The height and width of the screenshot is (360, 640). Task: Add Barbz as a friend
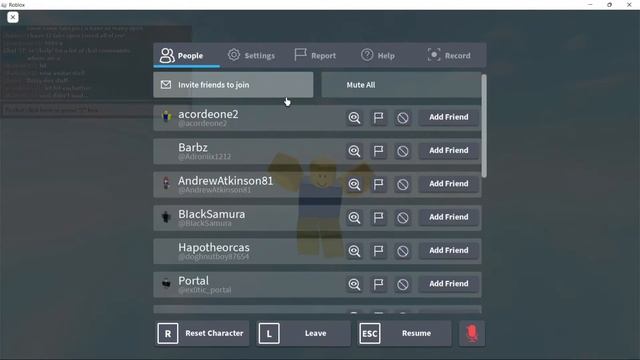(449, 151)
